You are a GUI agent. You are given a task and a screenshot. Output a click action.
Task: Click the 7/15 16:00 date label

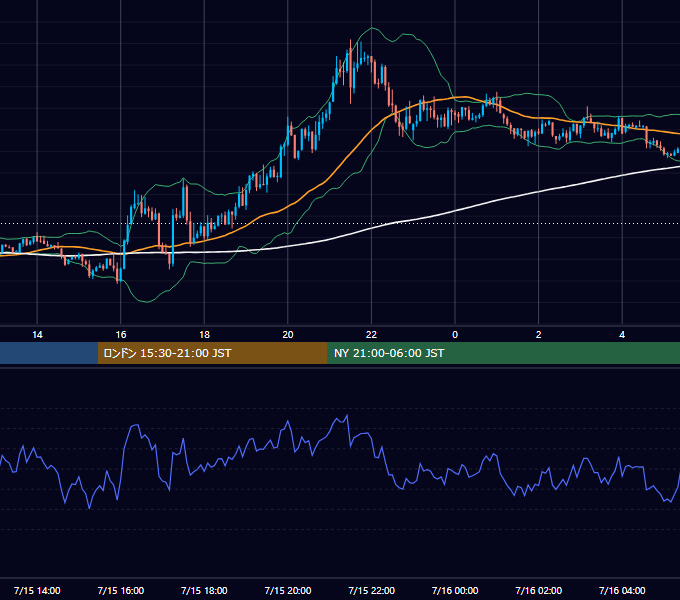(x=121, y=590)
